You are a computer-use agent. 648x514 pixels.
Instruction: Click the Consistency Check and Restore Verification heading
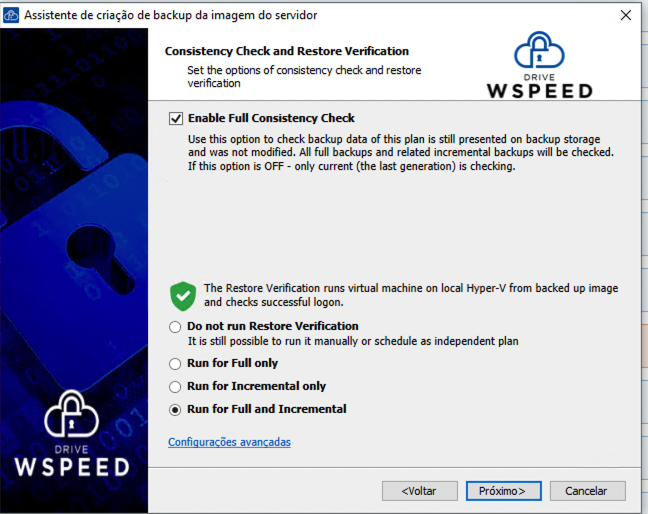coord(287,51)
